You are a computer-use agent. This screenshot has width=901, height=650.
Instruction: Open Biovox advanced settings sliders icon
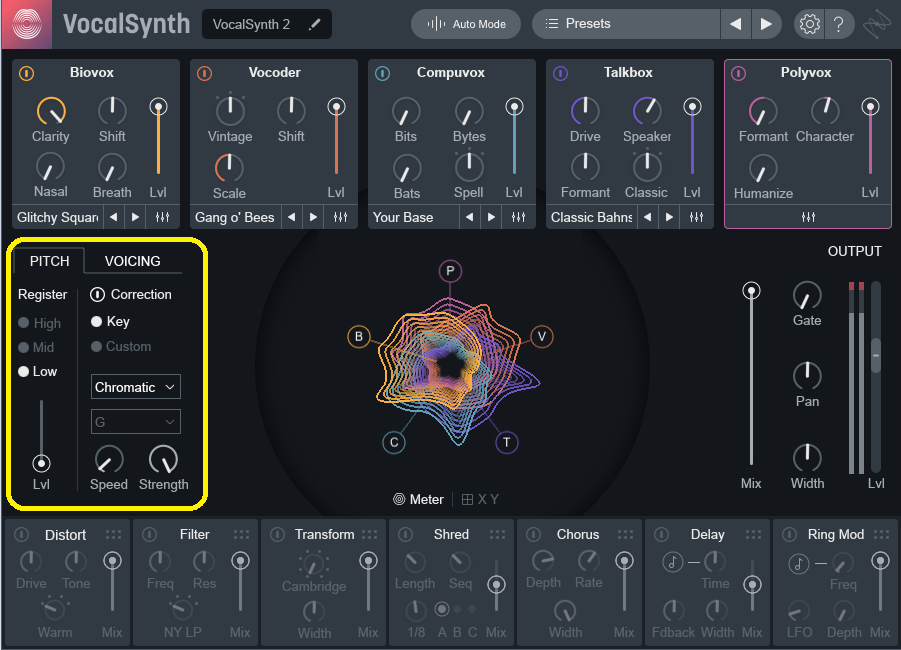tap(163, 217)
